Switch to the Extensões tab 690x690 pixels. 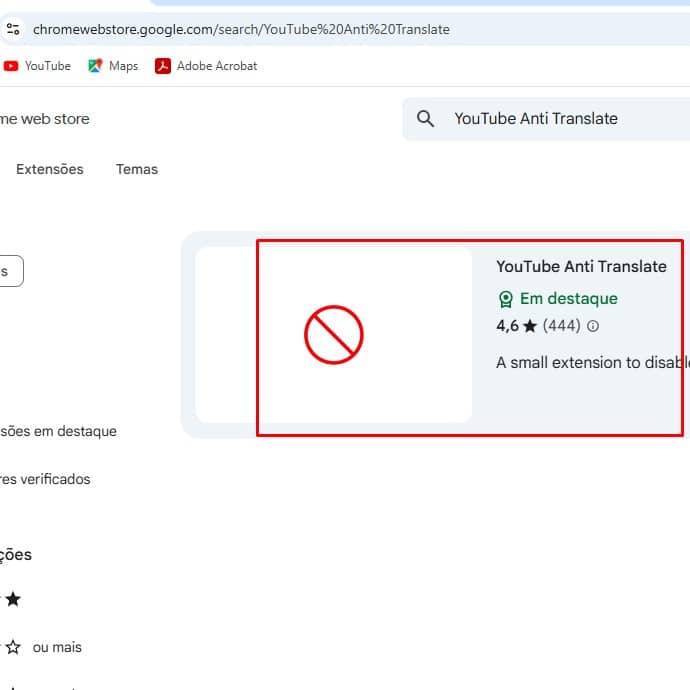click(x=50, y=170)
